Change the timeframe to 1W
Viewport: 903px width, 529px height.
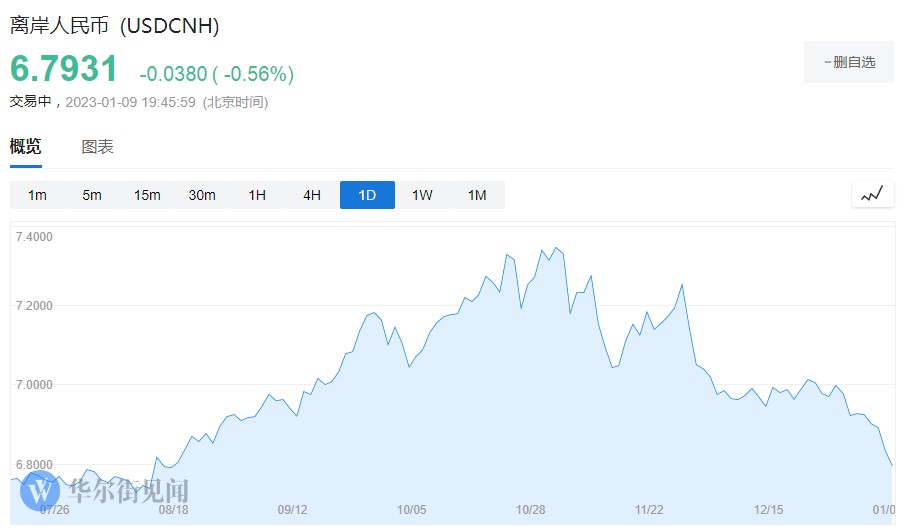(x=422, y=195)
